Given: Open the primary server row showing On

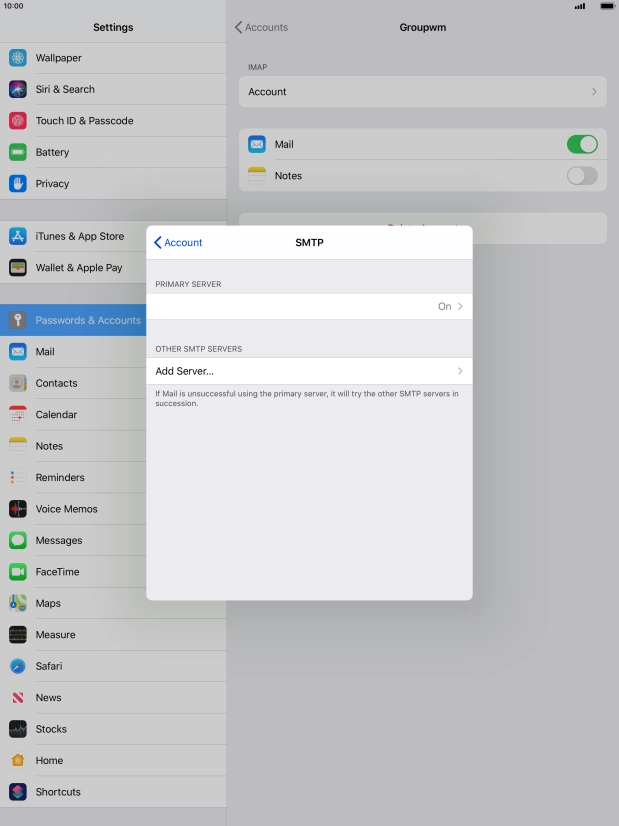Looking at the screenshot, I should 309,307.
